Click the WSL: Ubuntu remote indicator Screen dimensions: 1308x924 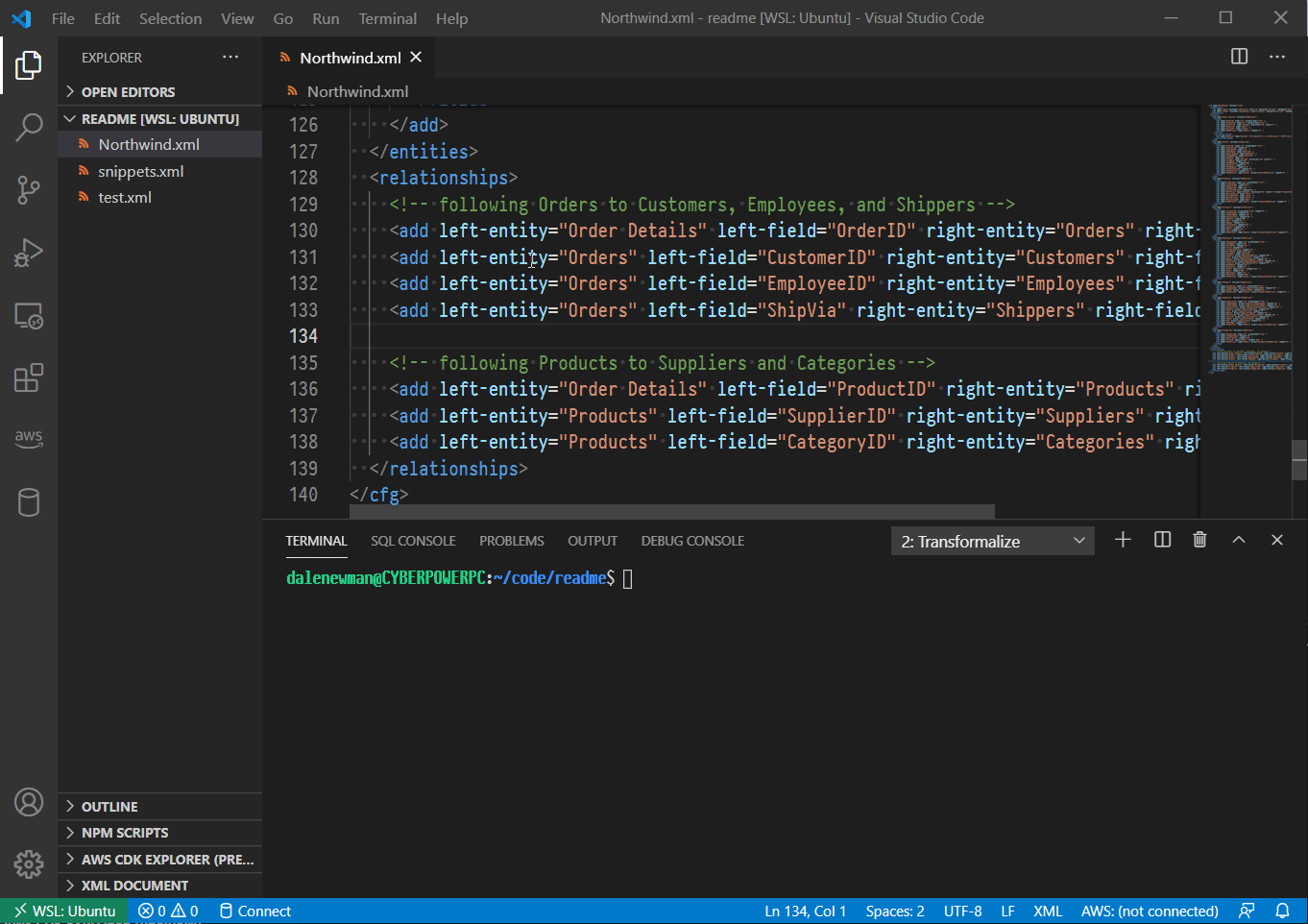tap(64, 911)
